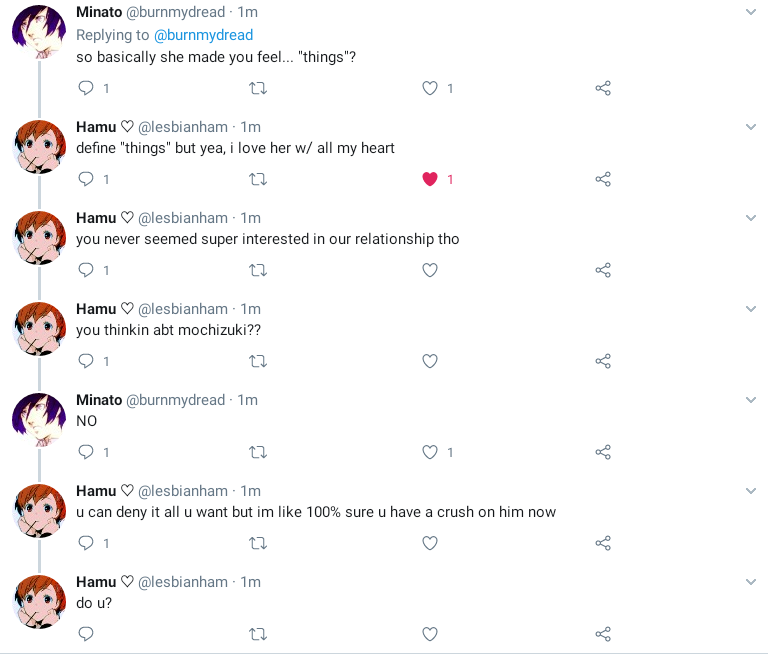
Task: Like Minato's "NO" tweet
Action: (430, 453)
